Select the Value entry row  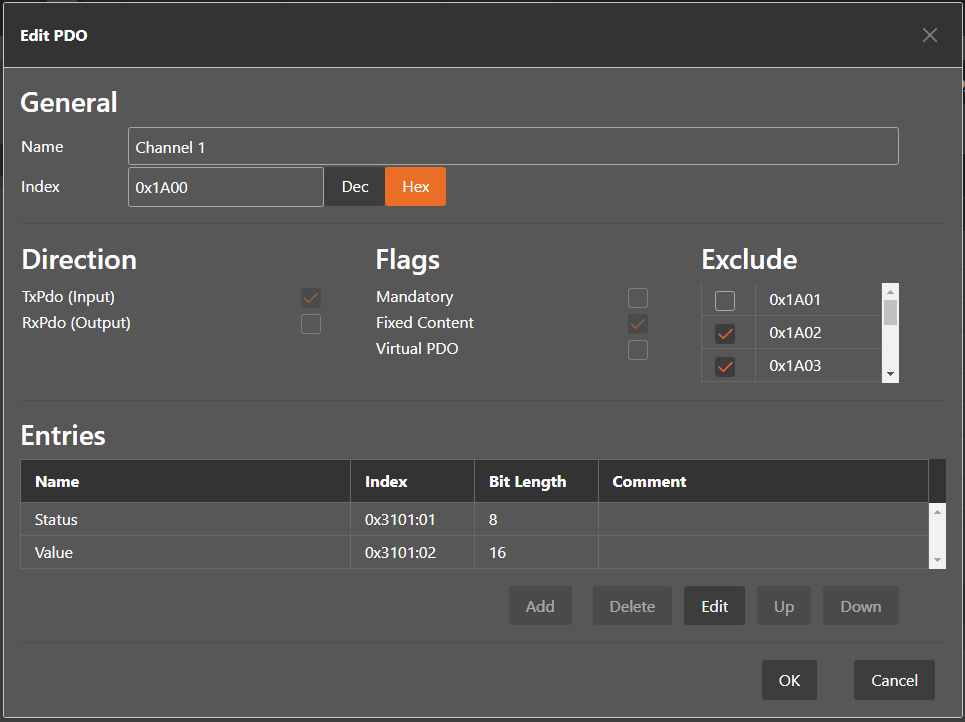click(185, 552)
